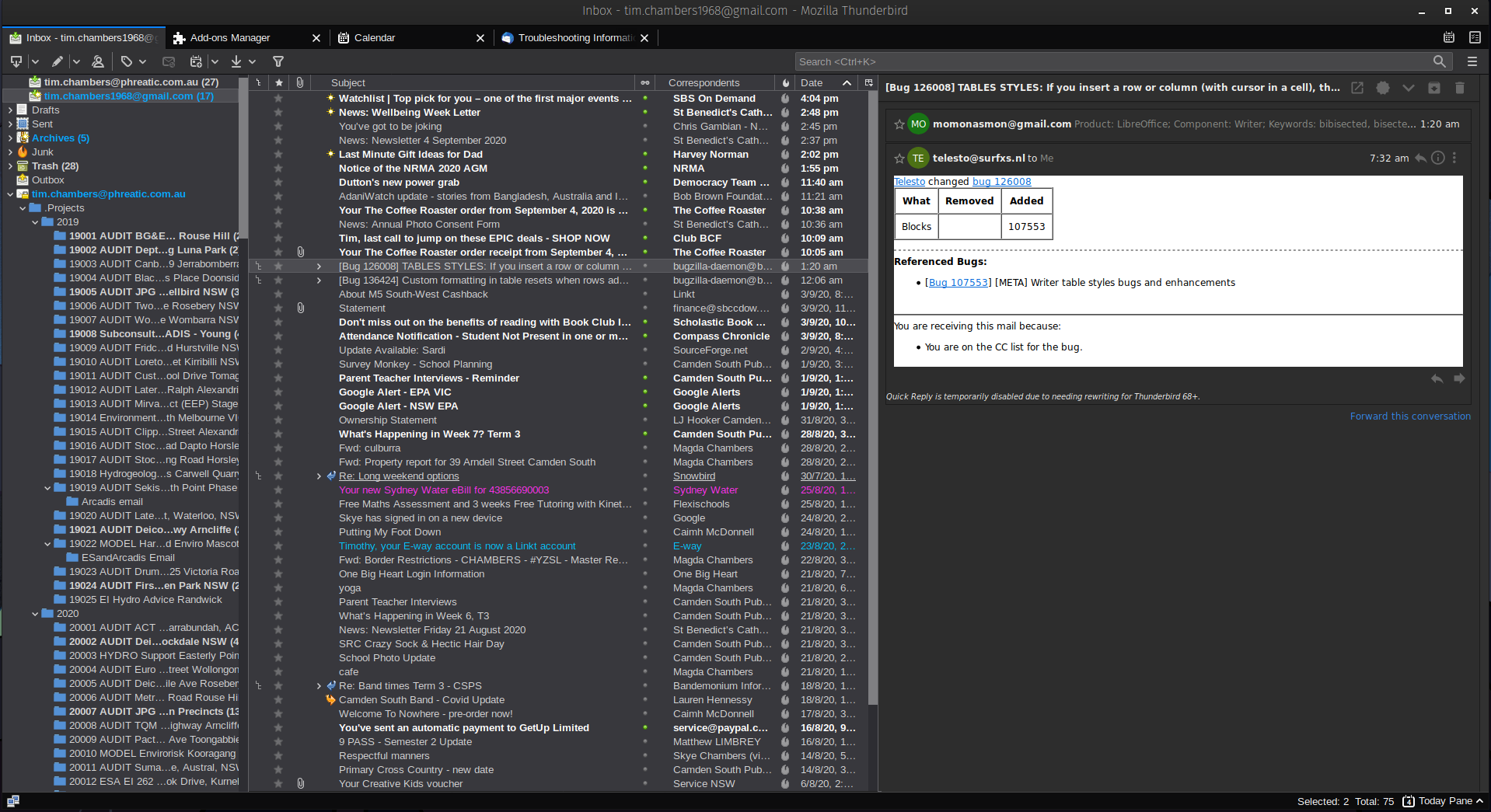
Task: Mark the Statement email as read via its dot
Action: click(645, 308)
